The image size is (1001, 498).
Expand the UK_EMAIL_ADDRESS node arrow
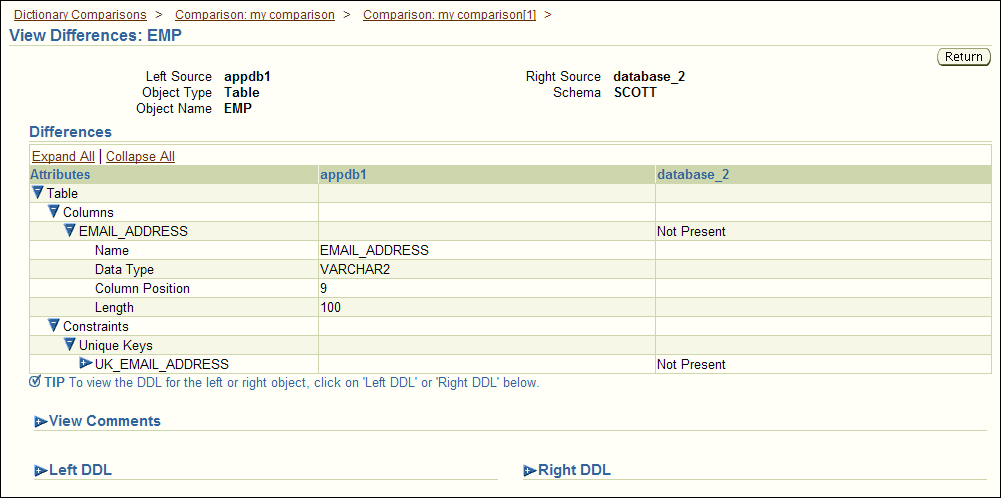(86, 364)
